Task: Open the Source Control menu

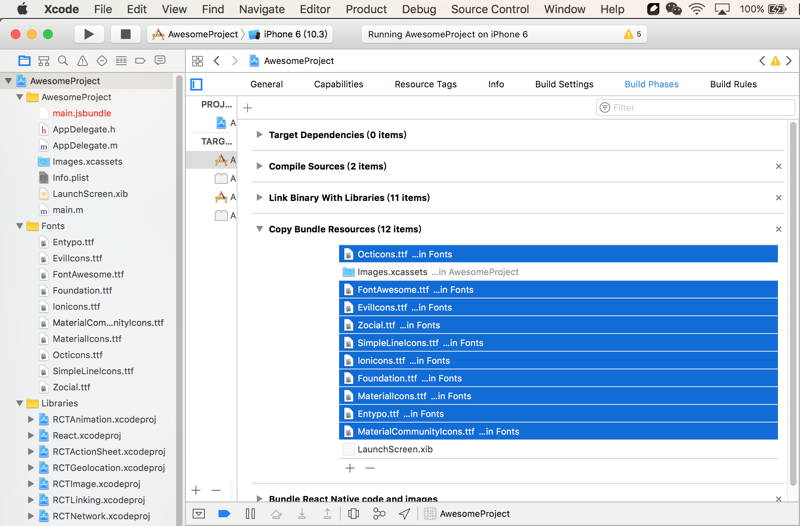Action: click(x=490, y=9)
